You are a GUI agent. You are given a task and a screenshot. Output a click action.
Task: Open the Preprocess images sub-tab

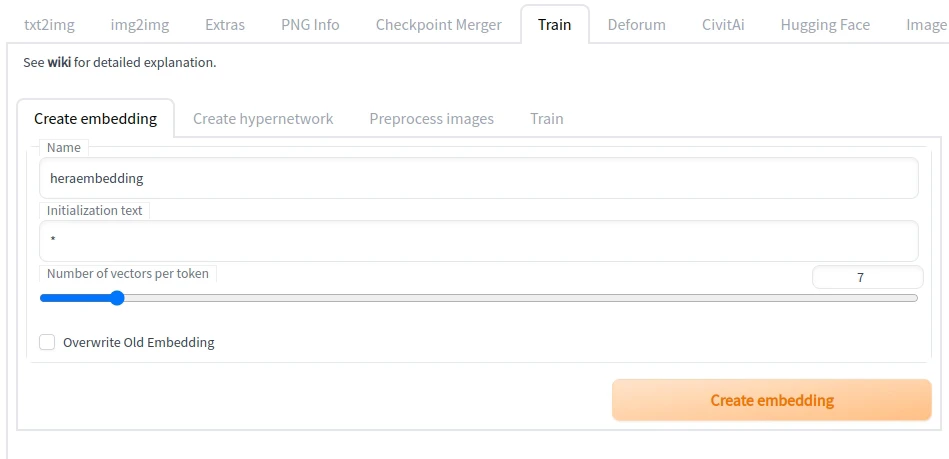431,118
